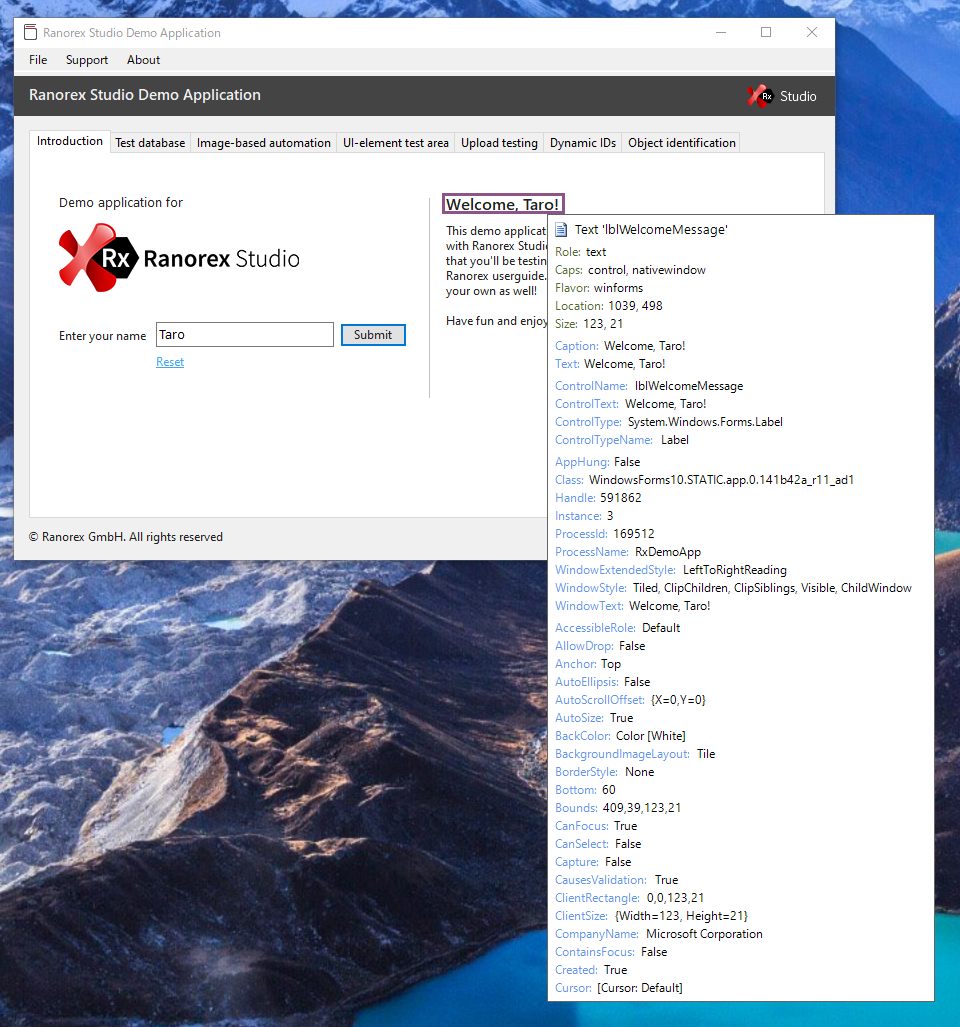Click the highlighted 'Welcome, Taro!' label

click(503, 204)
